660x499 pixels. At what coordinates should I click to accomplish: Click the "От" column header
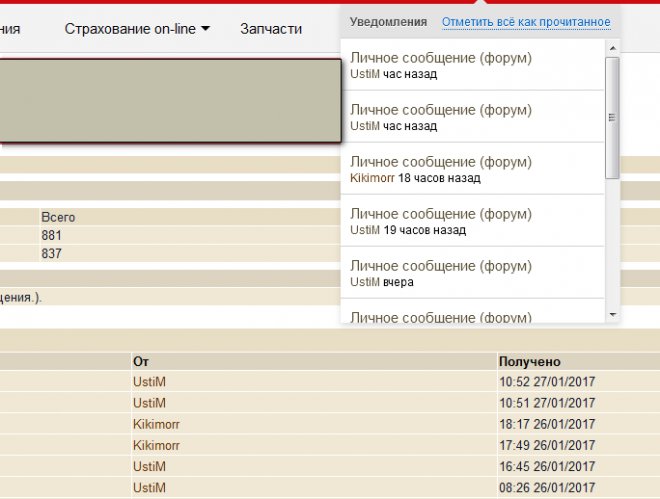(140, 361)
